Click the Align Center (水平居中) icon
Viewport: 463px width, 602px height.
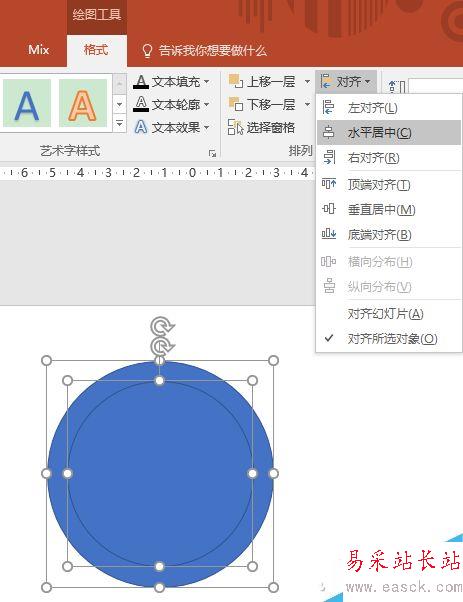[x=328, y=132]
